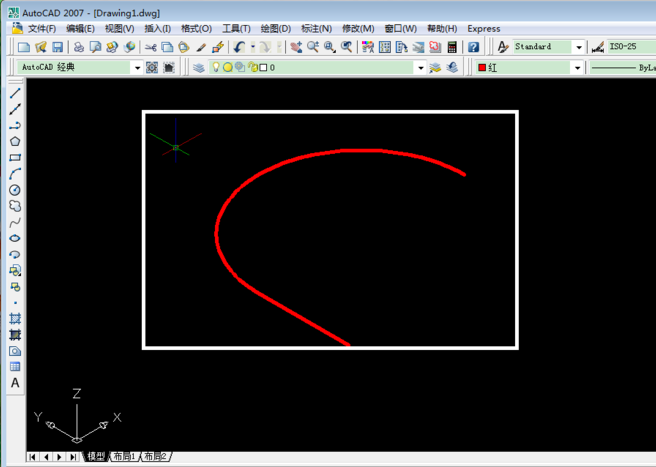Select the Polygon draw tool
Viewport: 656px width, 467px height.
tap(15, 141)
